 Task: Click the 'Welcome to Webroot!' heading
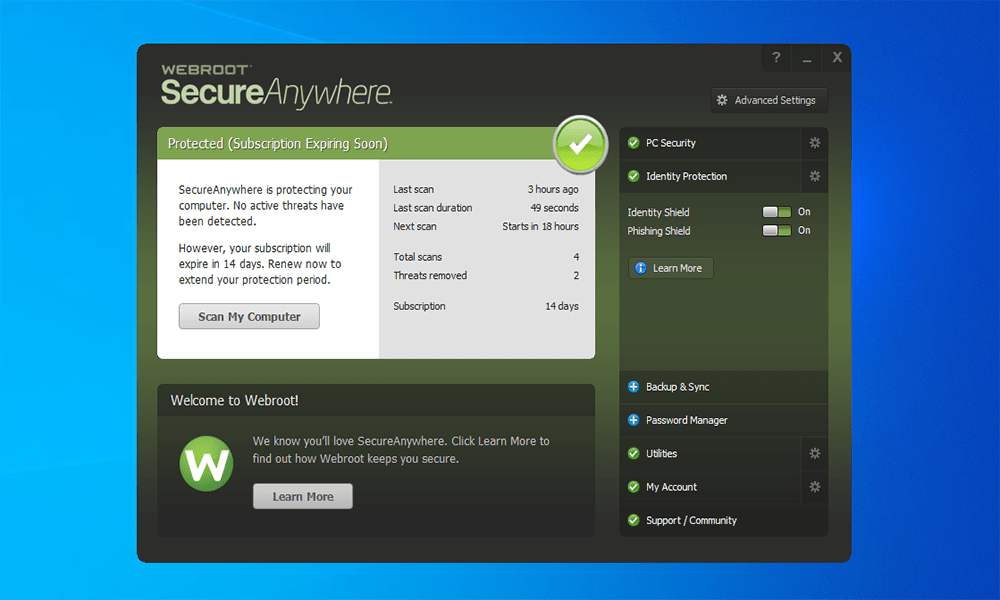[234, 400]
